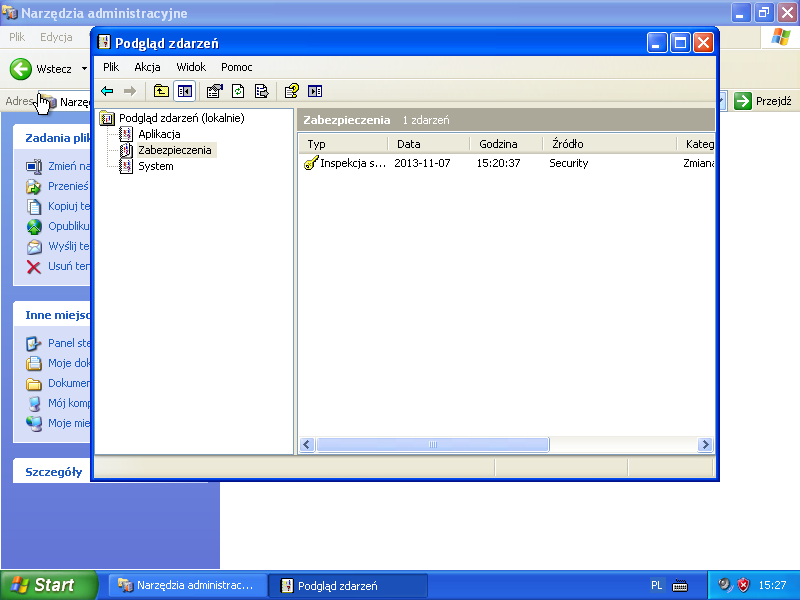The width and height of the screenshot is (800, 600).
Task: Click the horizontal scrollbar right arrow
Action: click(x=705, y=445)
